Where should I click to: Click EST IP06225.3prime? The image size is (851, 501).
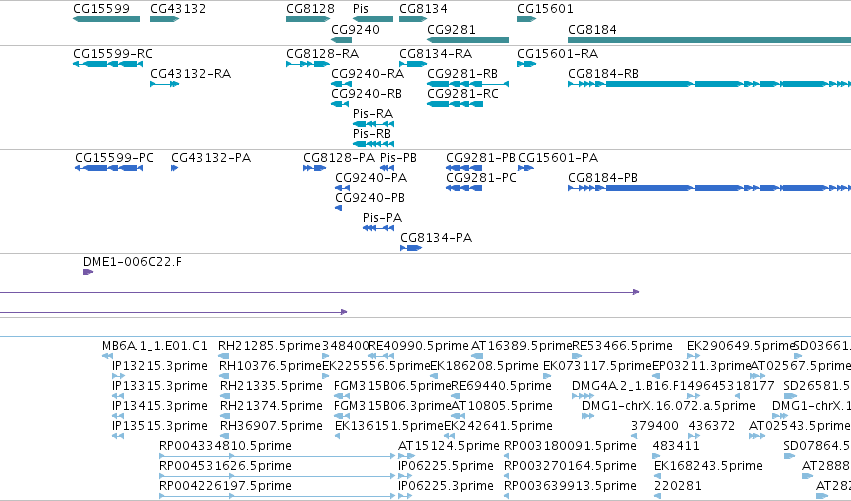click(405, 497)
